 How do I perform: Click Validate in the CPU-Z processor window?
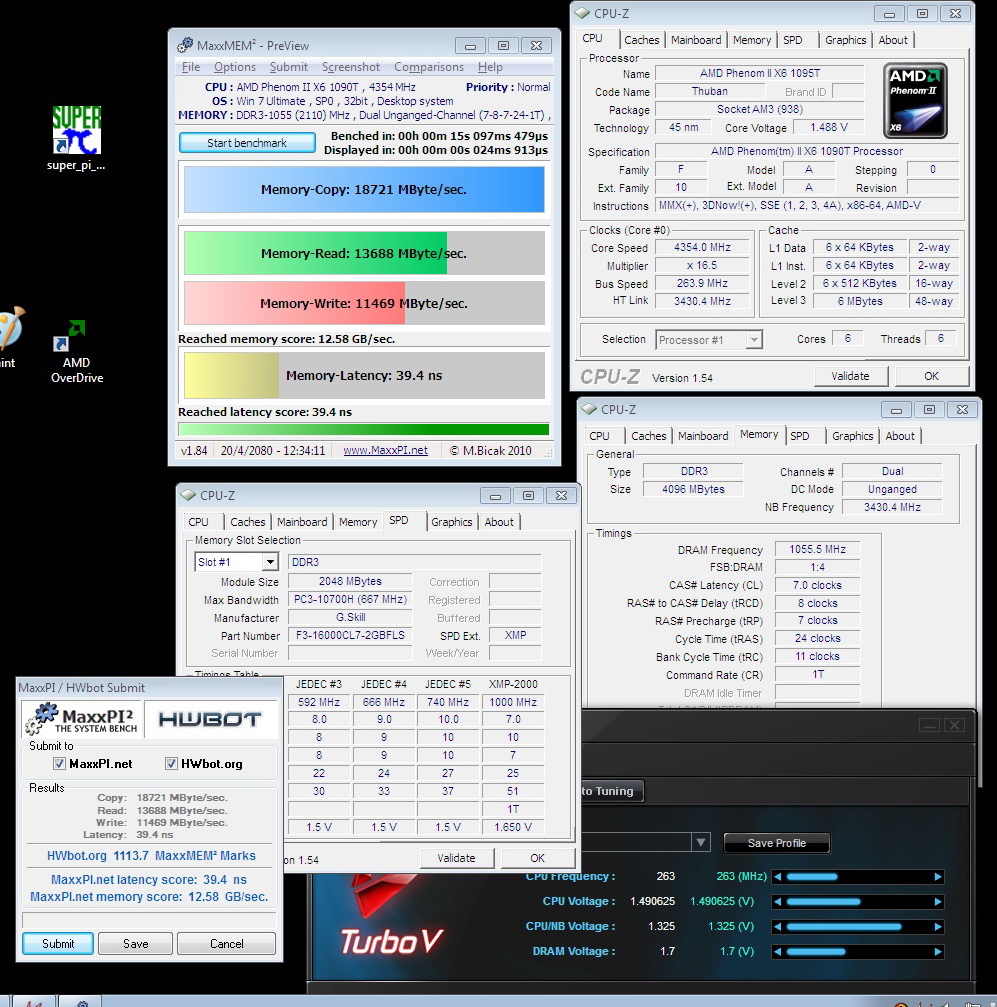click(850, 376)
